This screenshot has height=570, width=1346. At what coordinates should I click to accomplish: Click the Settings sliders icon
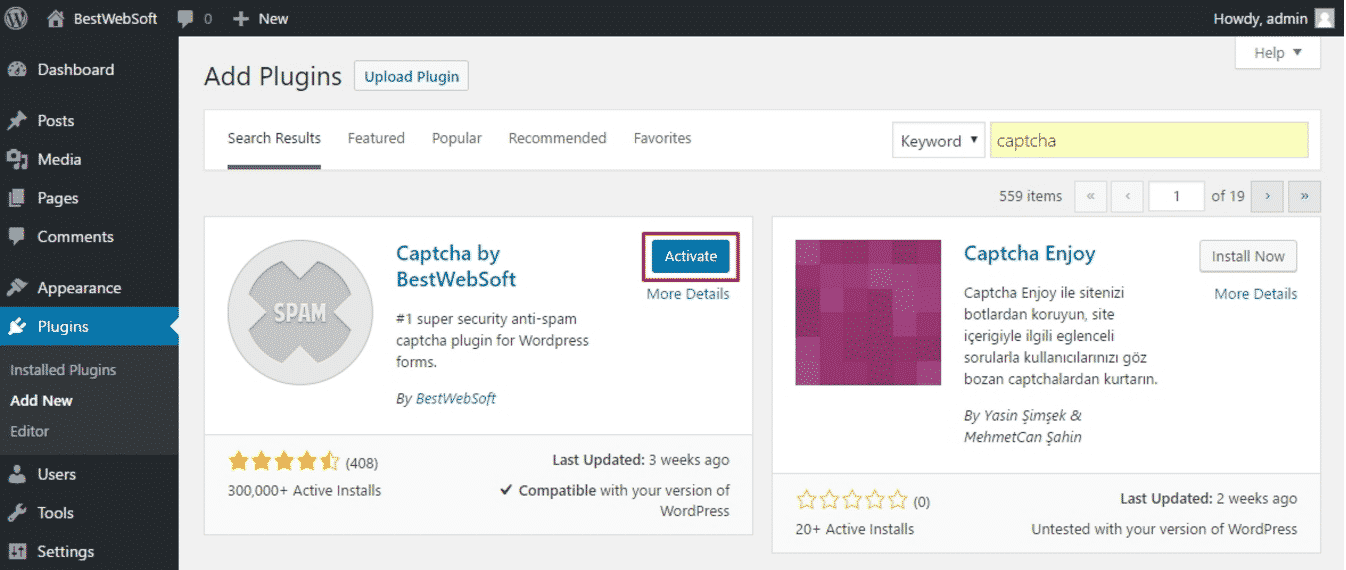17,552
